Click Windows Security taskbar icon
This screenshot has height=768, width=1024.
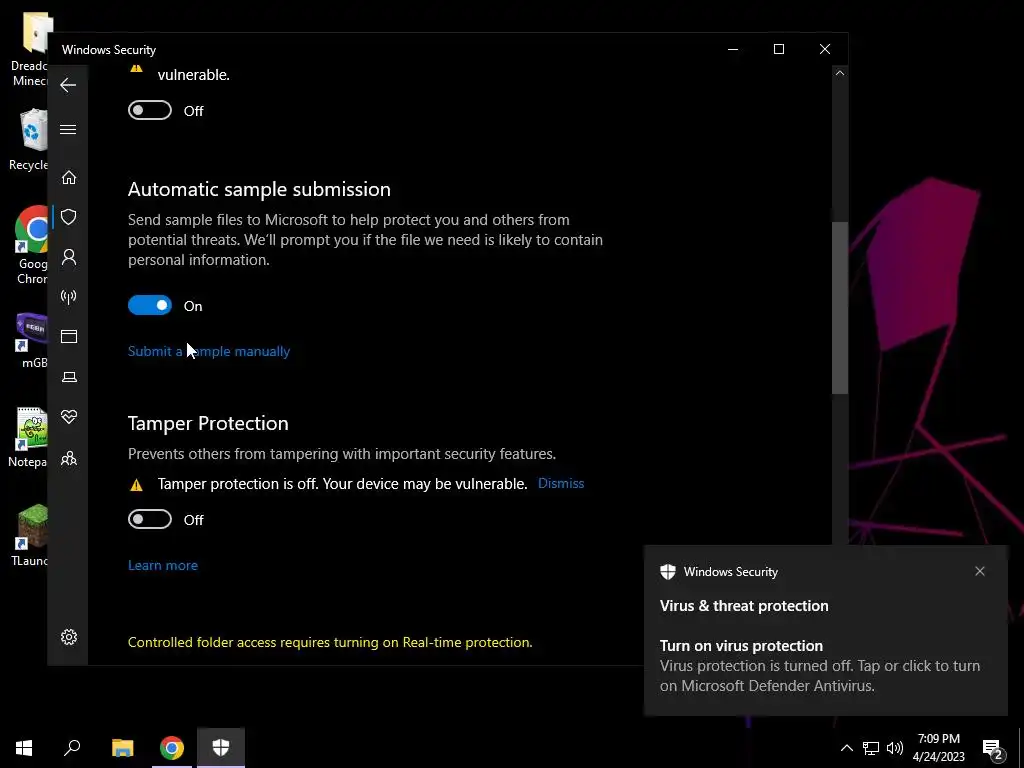tap(221, 748)
